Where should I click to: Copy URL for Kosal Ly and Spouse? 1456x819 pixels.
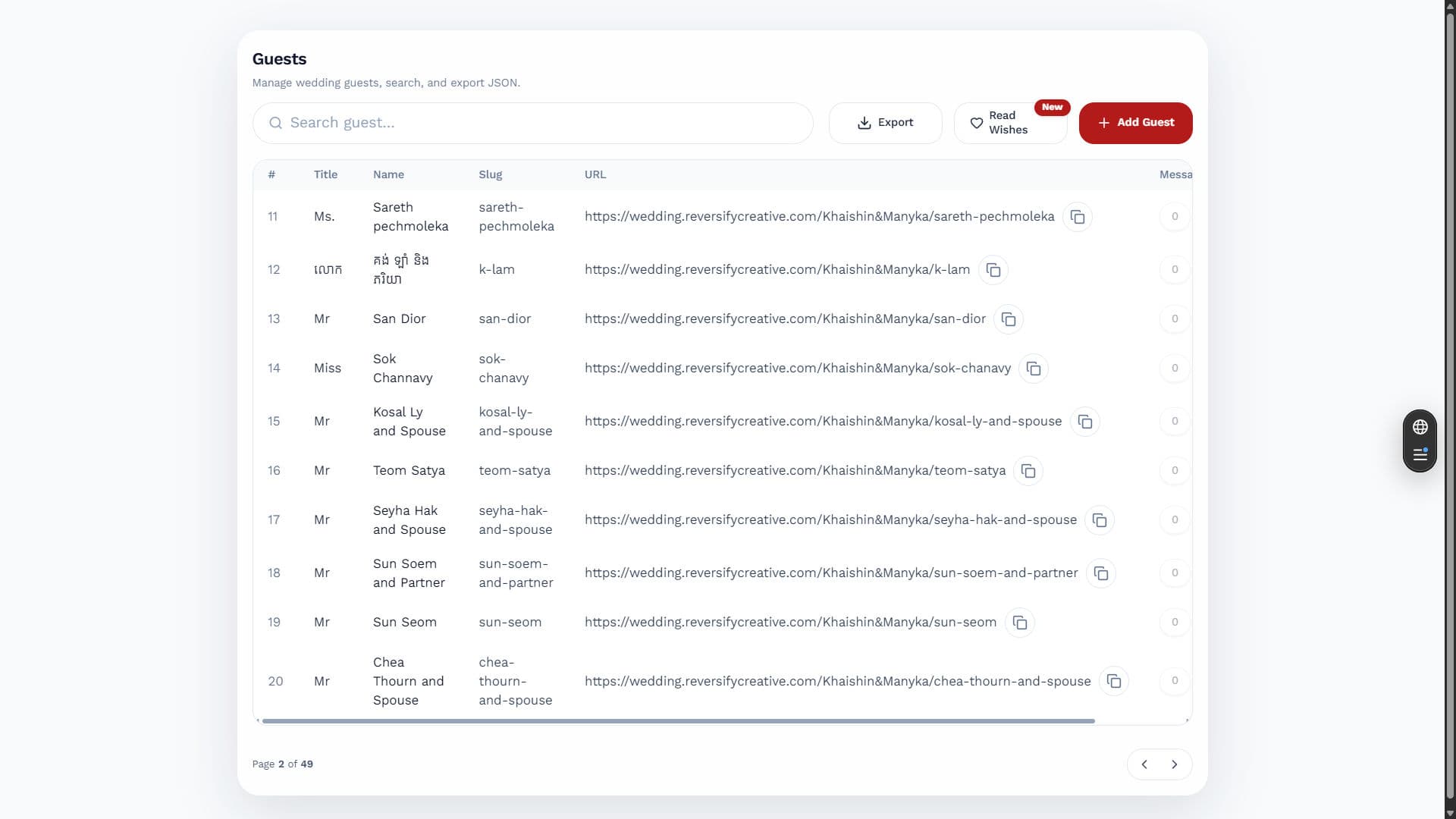(x=1085, y=422)
